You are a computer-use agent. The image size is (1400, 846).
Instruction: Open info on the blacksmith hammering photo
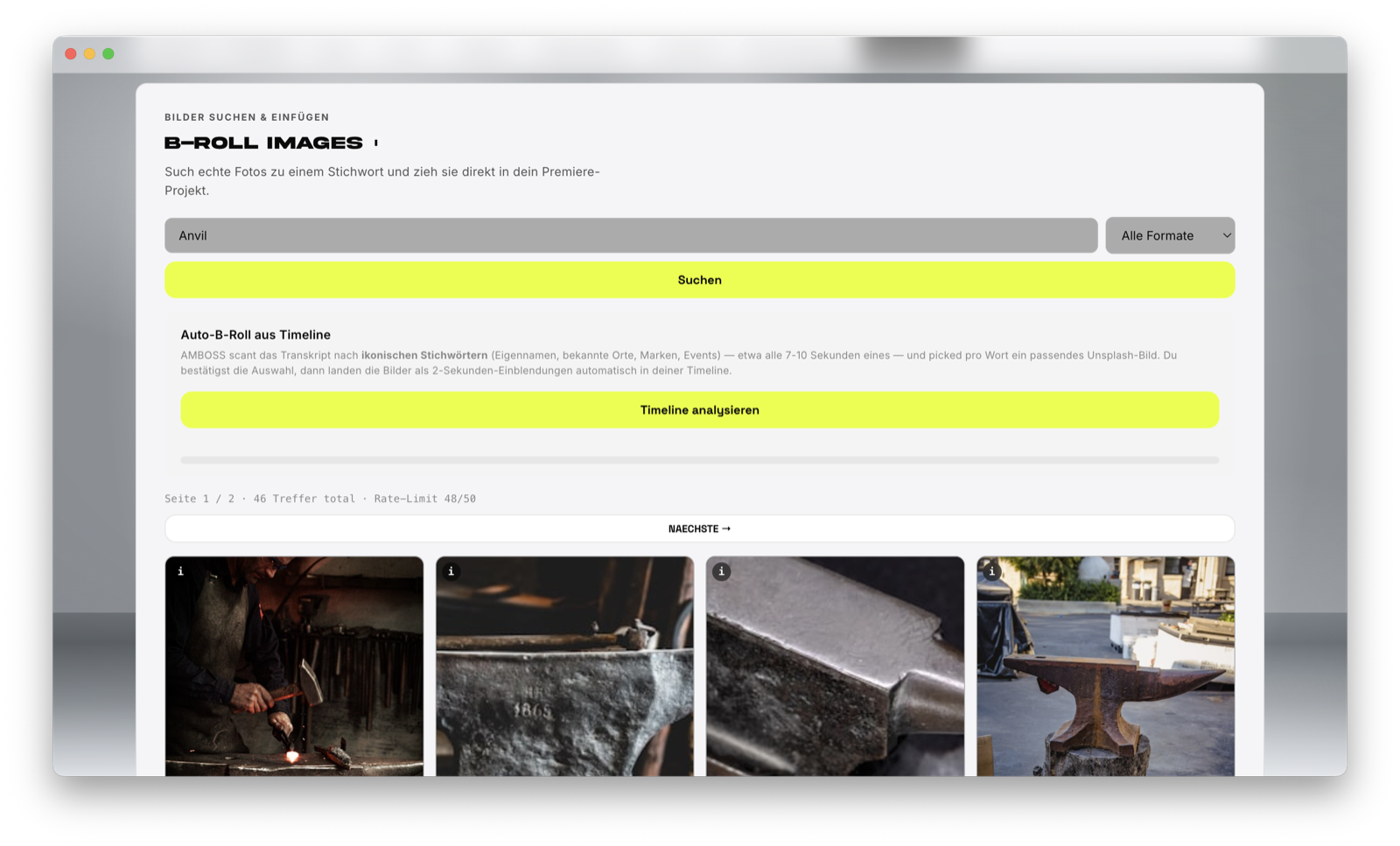point(181,571)
